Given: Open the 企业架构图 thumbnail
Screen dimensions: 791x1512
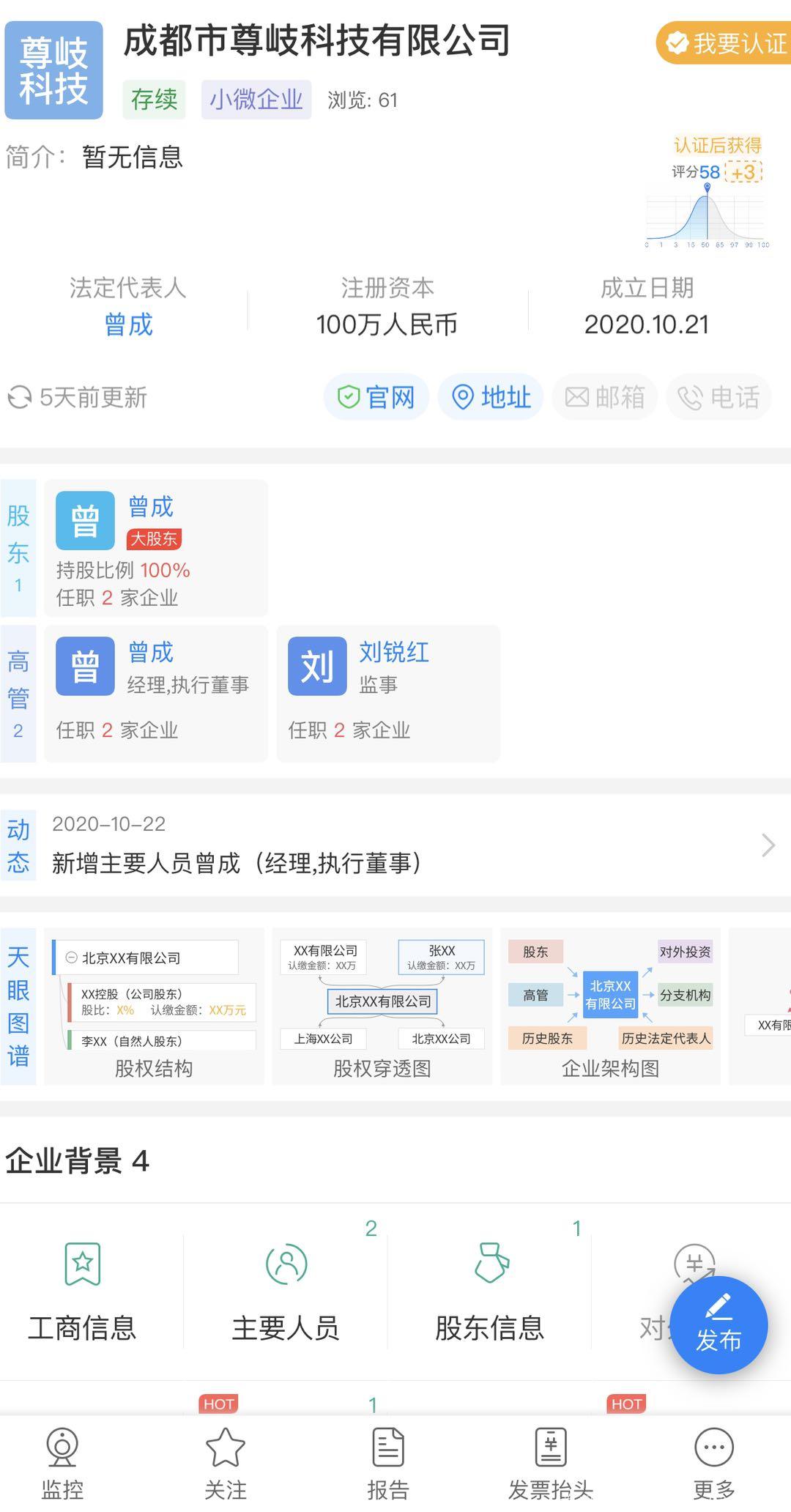Looking at the screenshot, I should pyautogui.click(x=610, y=1006).
